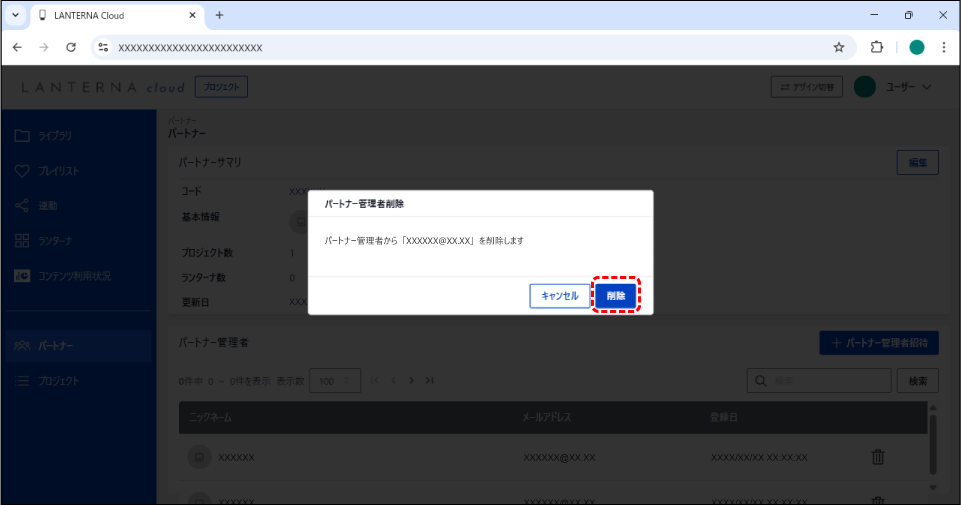Reload the page in browser

point(71,47)
